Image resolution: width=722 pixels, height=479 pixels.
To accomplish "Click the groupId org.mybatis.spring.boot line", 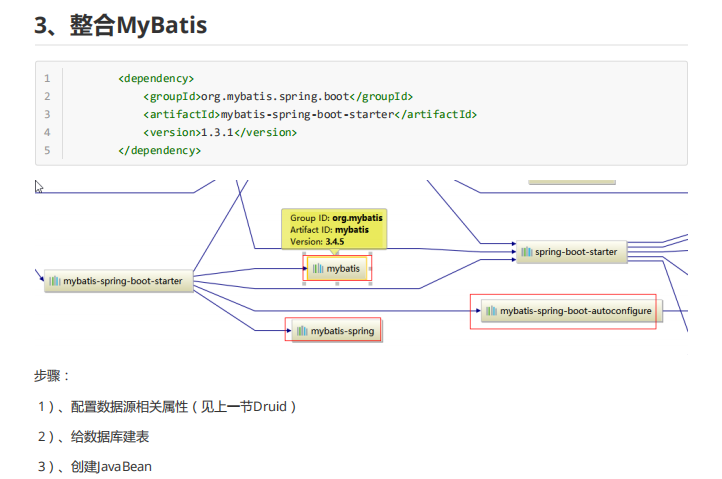I will click(x=278, y=96).
